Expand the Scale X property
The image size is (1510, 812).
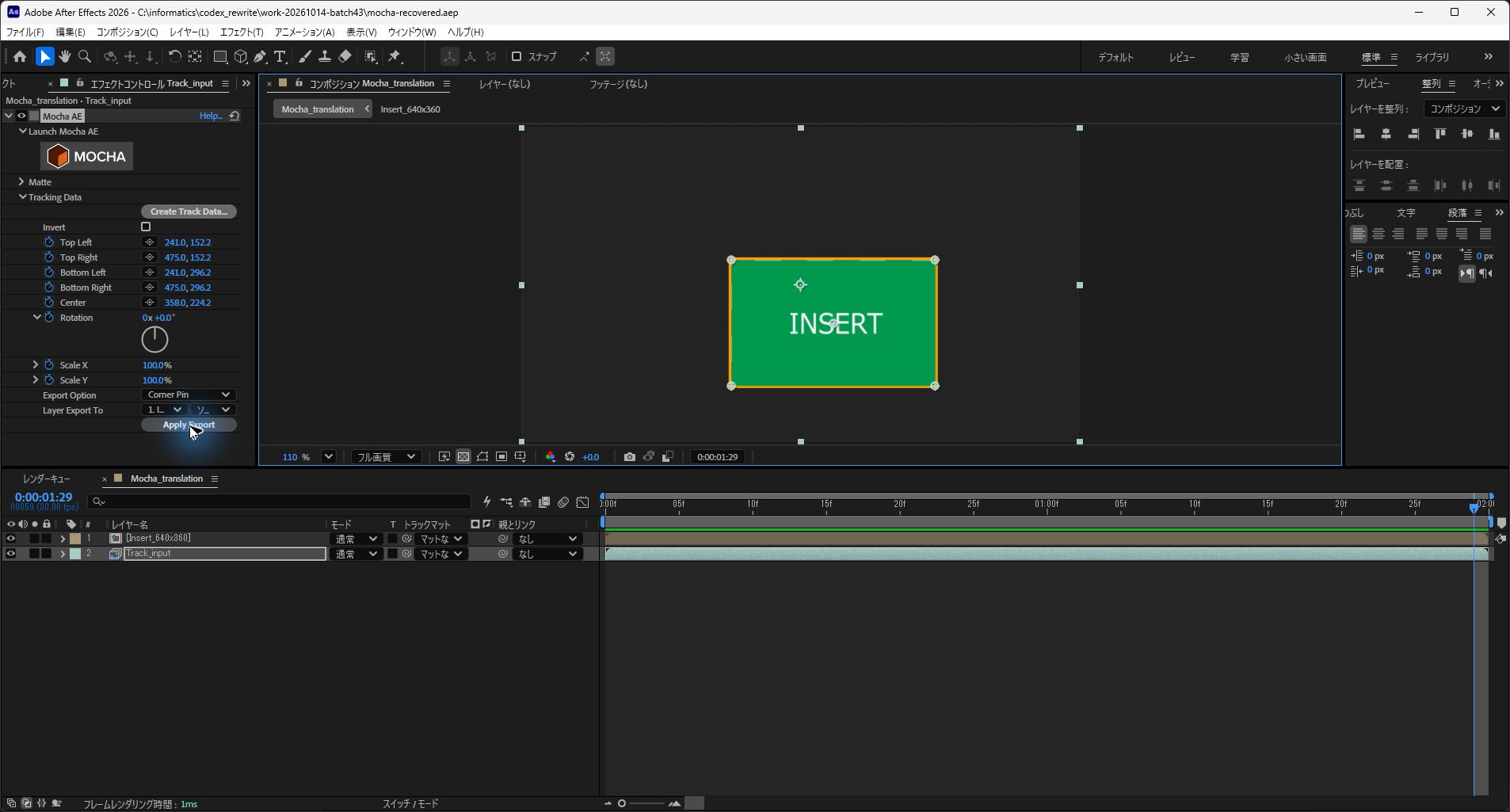point(35,365)
